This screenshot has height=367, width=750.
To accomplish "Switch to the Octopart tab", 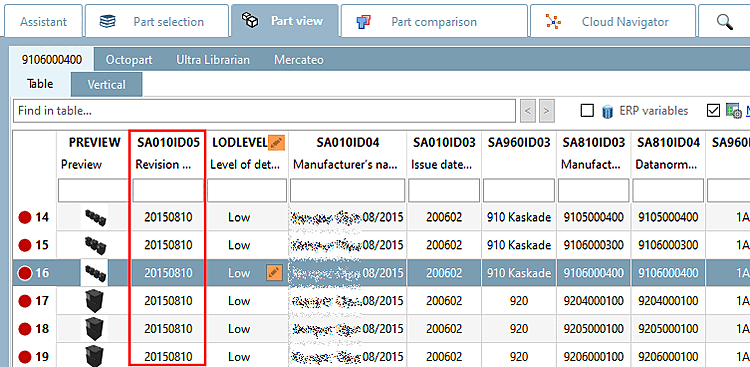I will (x=129, y=60).
